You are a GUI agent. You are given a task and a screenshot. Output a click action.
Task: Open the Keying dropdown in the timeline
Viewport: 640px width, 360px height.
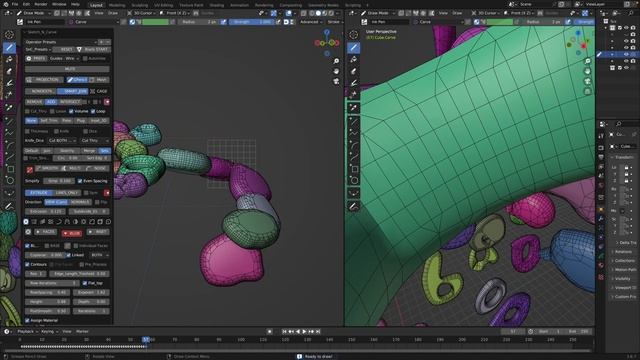(x=49, y=331)
